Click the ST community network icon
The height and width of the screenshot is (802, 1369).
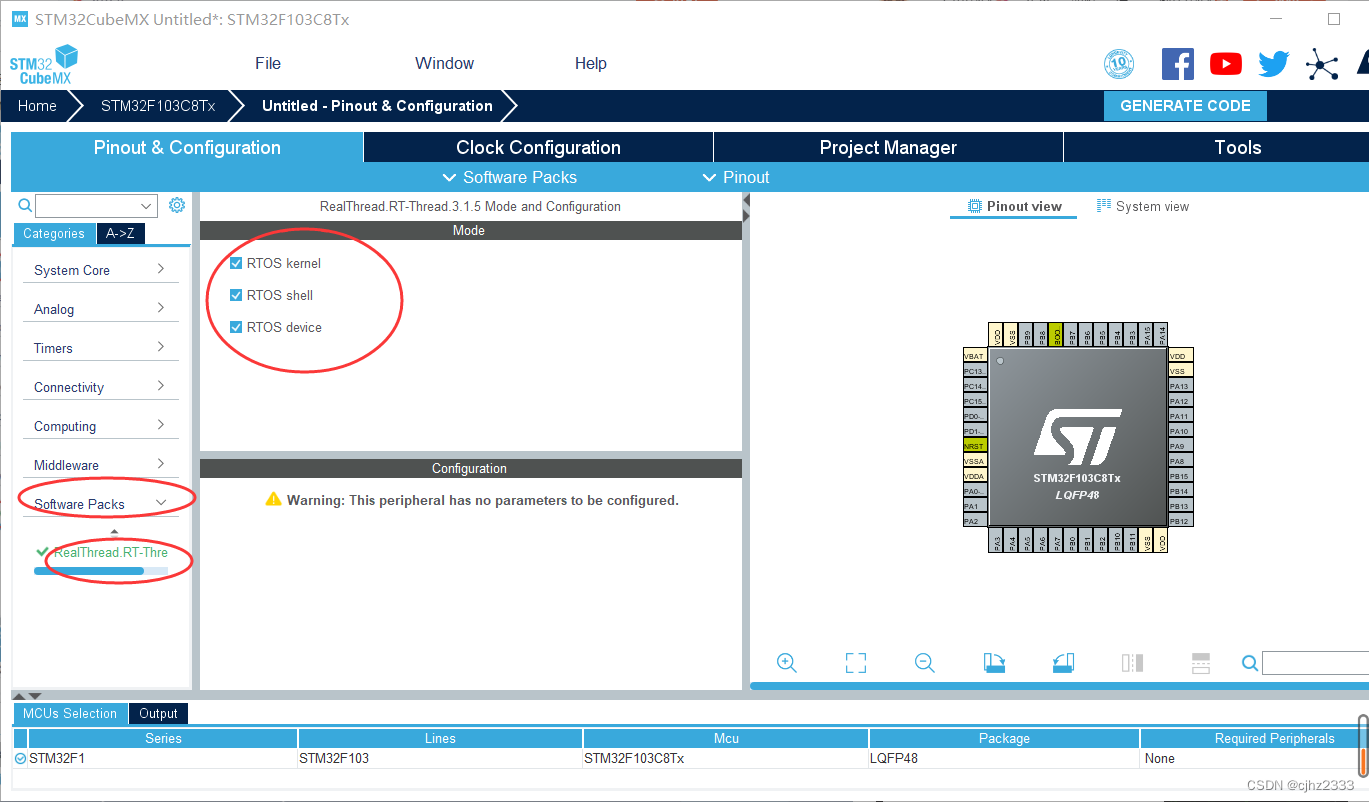tap(1322, 65)
